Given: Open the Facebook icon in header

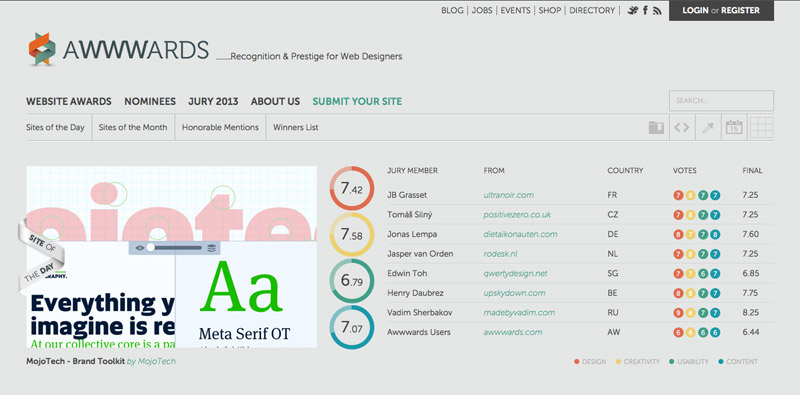Looking at the screenshot, I should [645, 10].
